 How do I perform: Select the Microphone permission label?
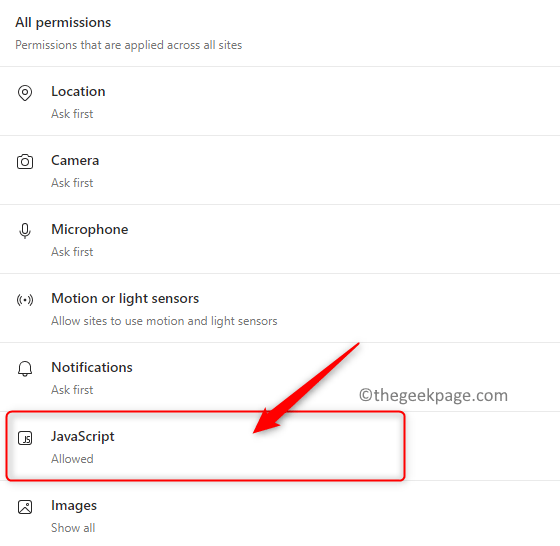90,230
